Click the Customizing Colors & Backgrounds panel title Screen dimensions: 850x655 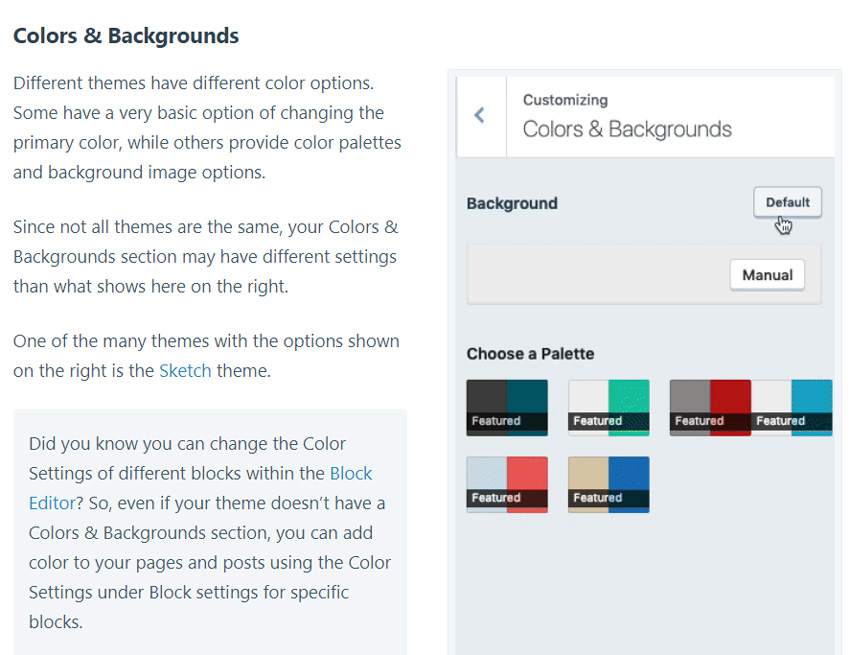click(627, 129)
